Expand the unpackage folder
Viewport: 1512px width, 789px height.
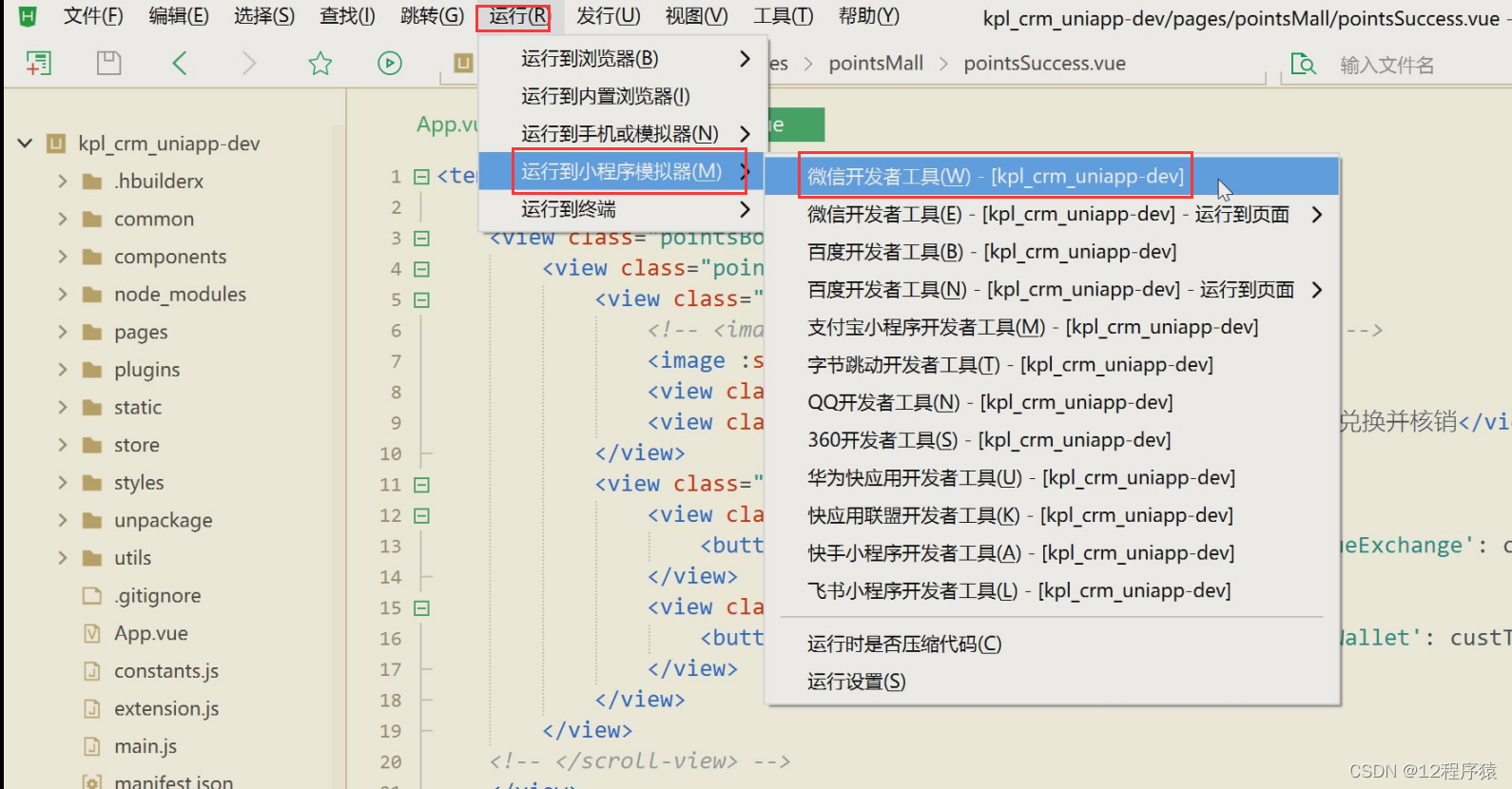tap(63, 520)
